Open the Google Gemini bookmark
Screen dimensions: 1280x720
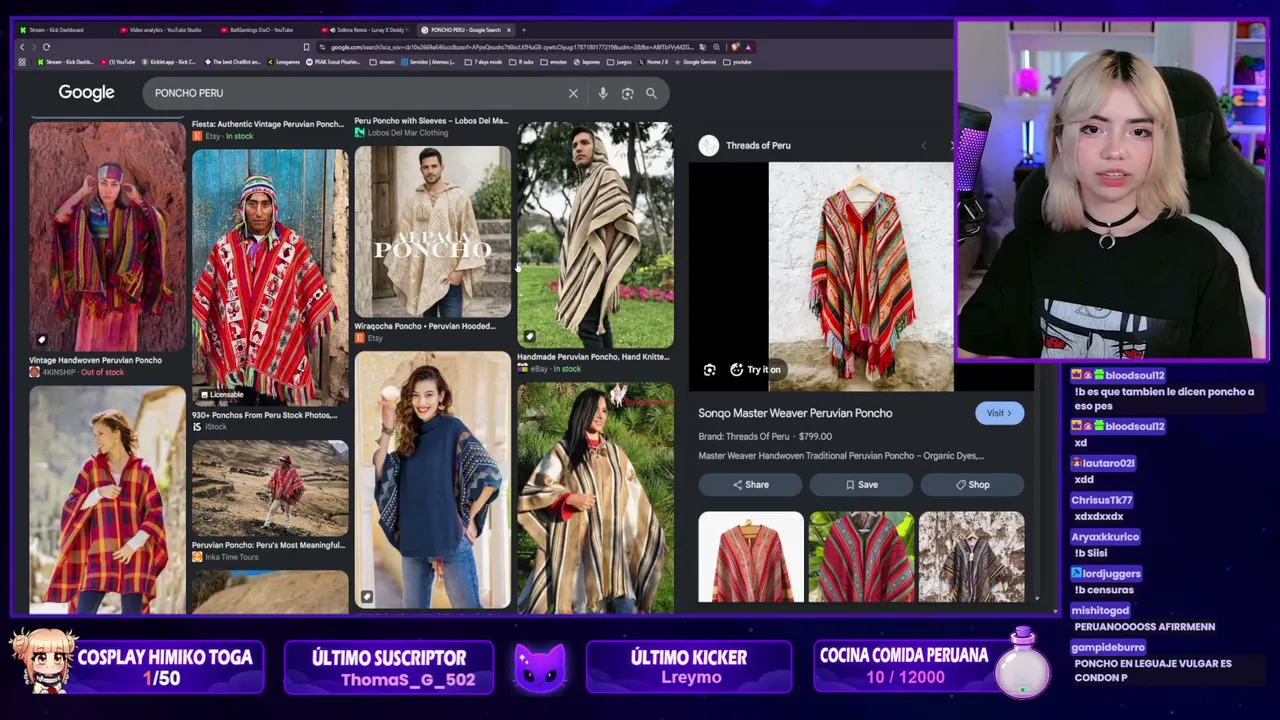(696, 62)
